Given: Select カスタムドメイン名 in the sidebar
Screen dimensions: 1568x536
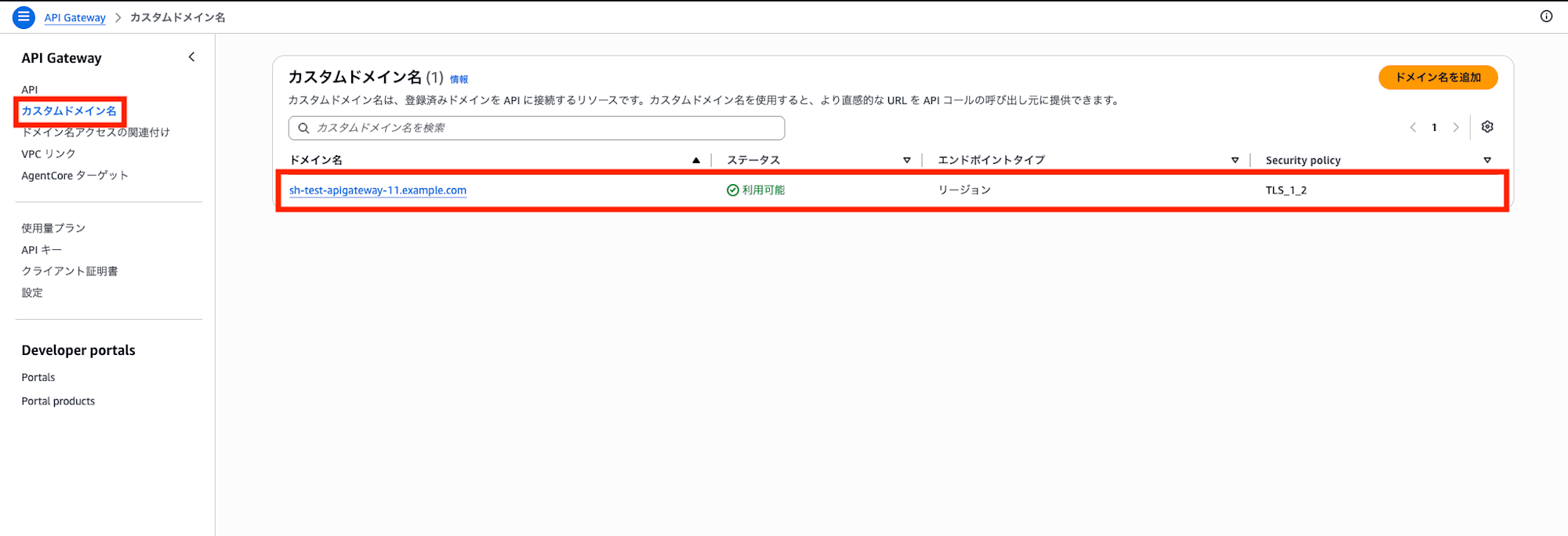Looking at the screenshot, I should coord(69,110).
